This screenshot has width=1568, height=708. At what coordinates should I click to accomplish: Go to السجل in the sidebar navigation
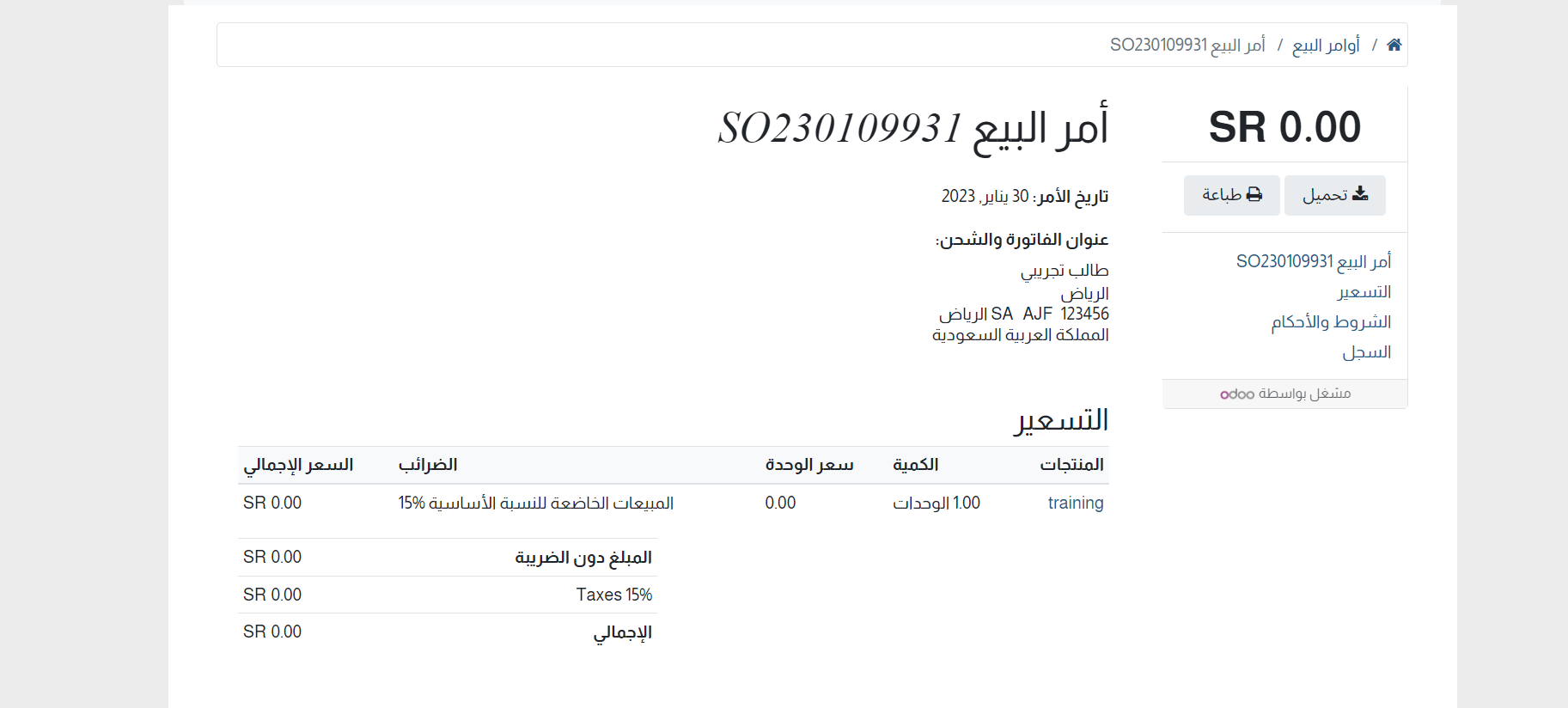pyautogui.click(x=1366, y=352)
